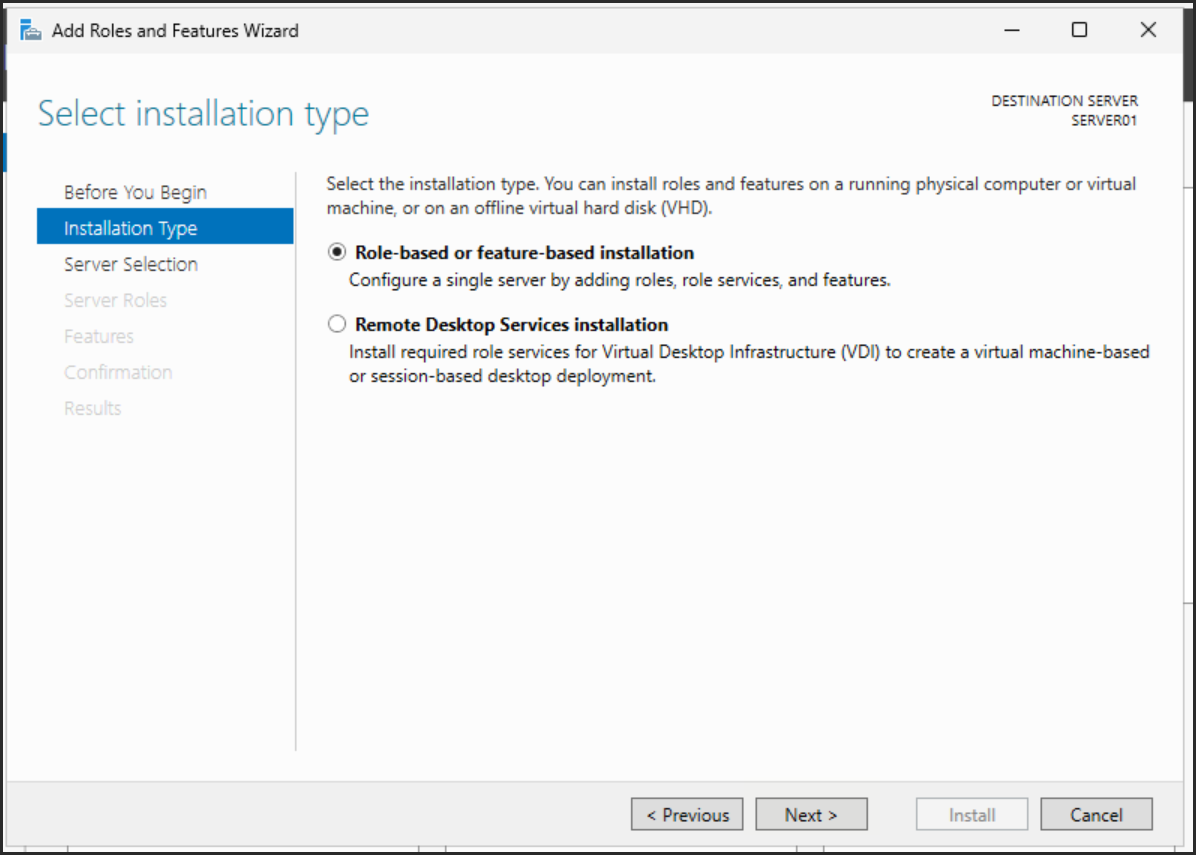Go to the Before You Begin step
Image resolution: width=1196 pixels, height=855 pixels.
(x=135, y=192)
